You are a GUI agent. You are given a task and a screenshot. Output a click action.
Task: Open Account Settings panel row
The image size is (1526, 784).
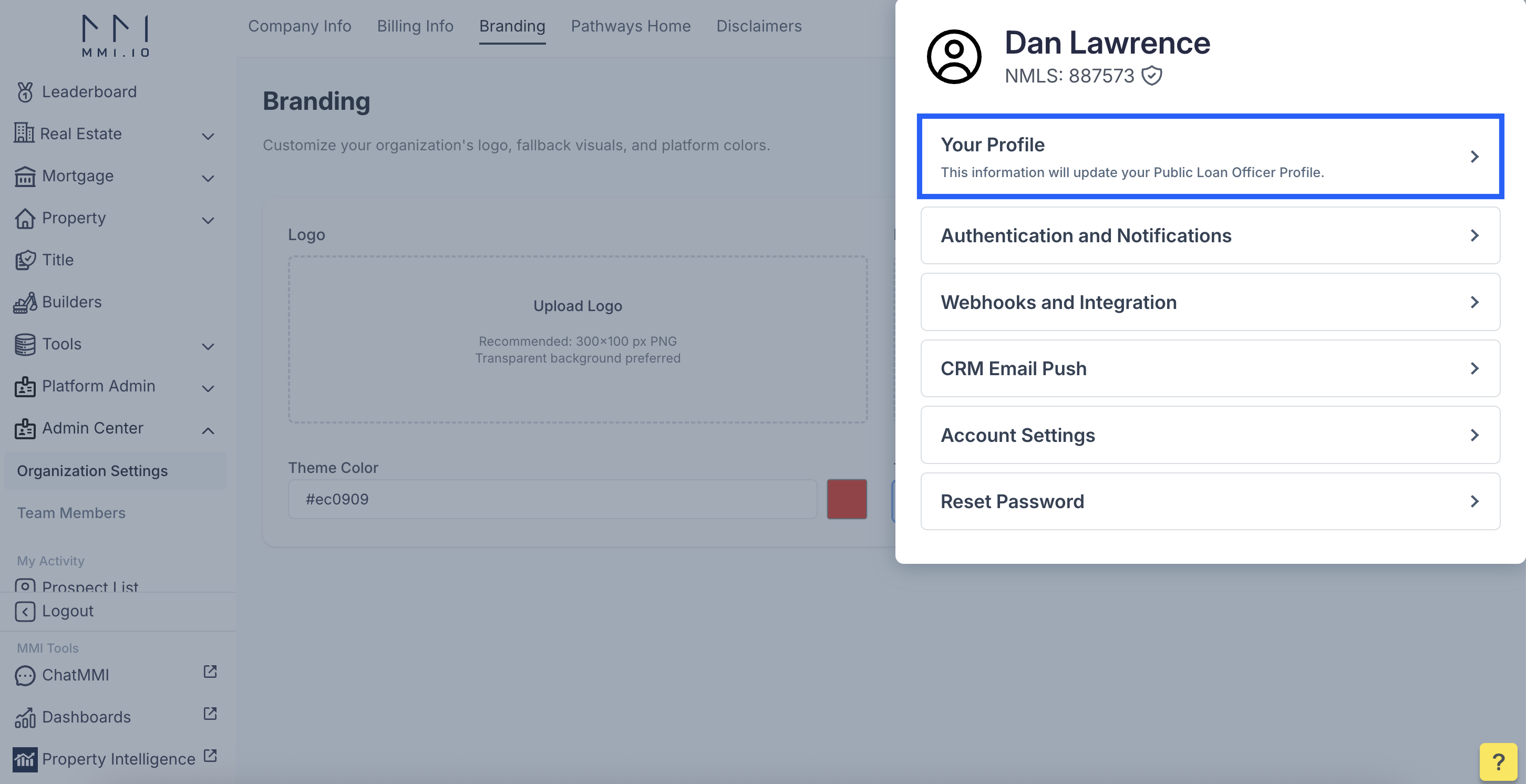pyautogui.click(x=1210, y=435)
